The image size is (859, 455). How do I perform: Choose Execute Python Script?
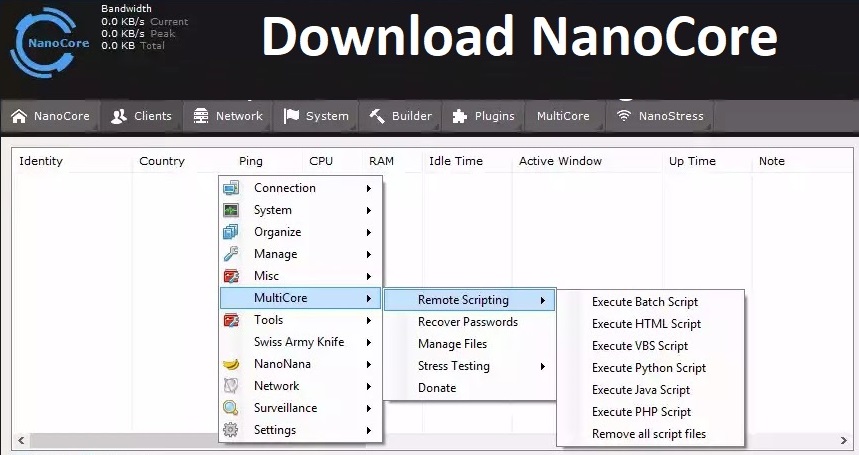[x=650, y=368]
